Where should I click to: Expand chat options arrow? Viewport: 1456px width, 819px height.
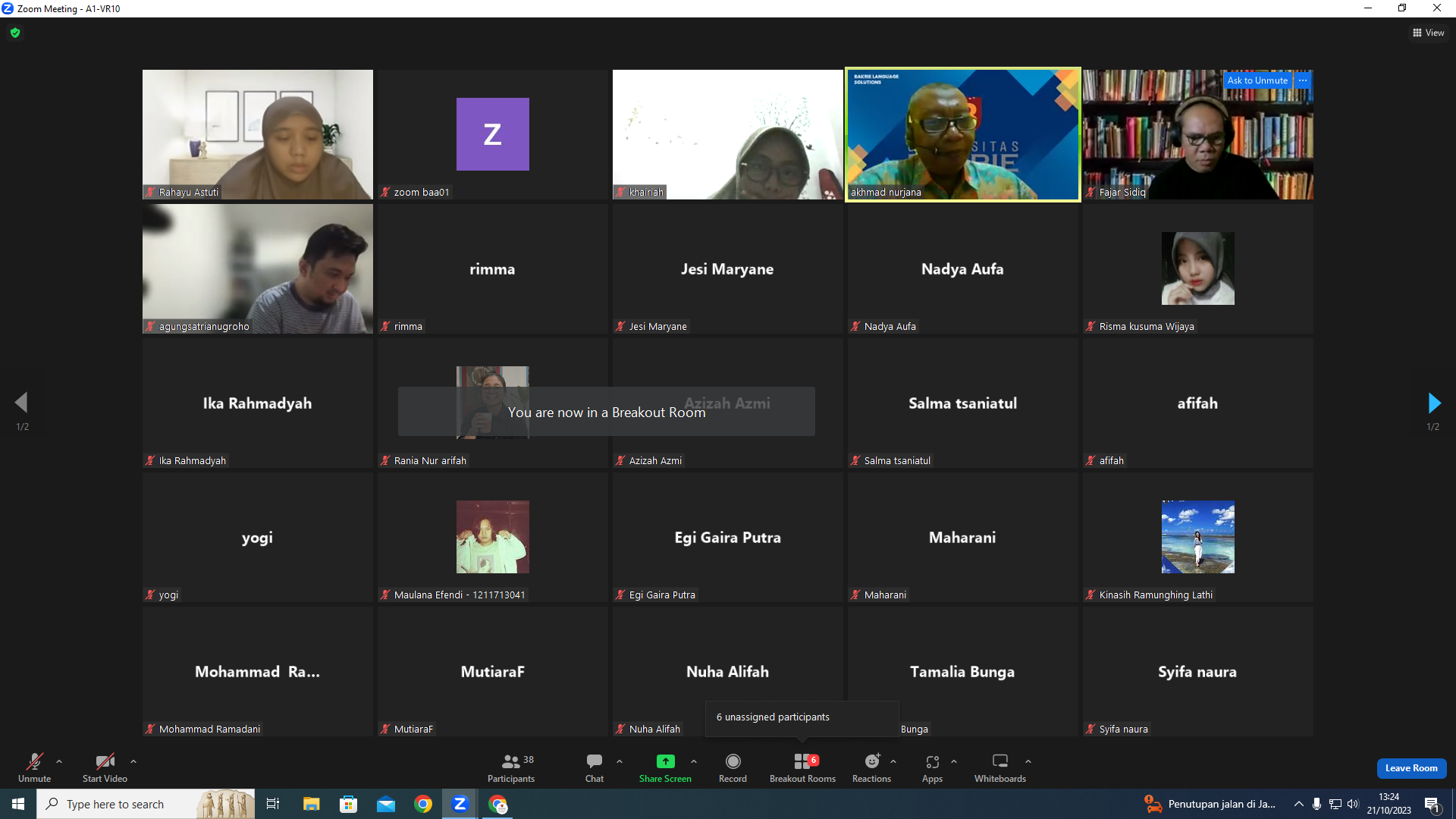620,761
